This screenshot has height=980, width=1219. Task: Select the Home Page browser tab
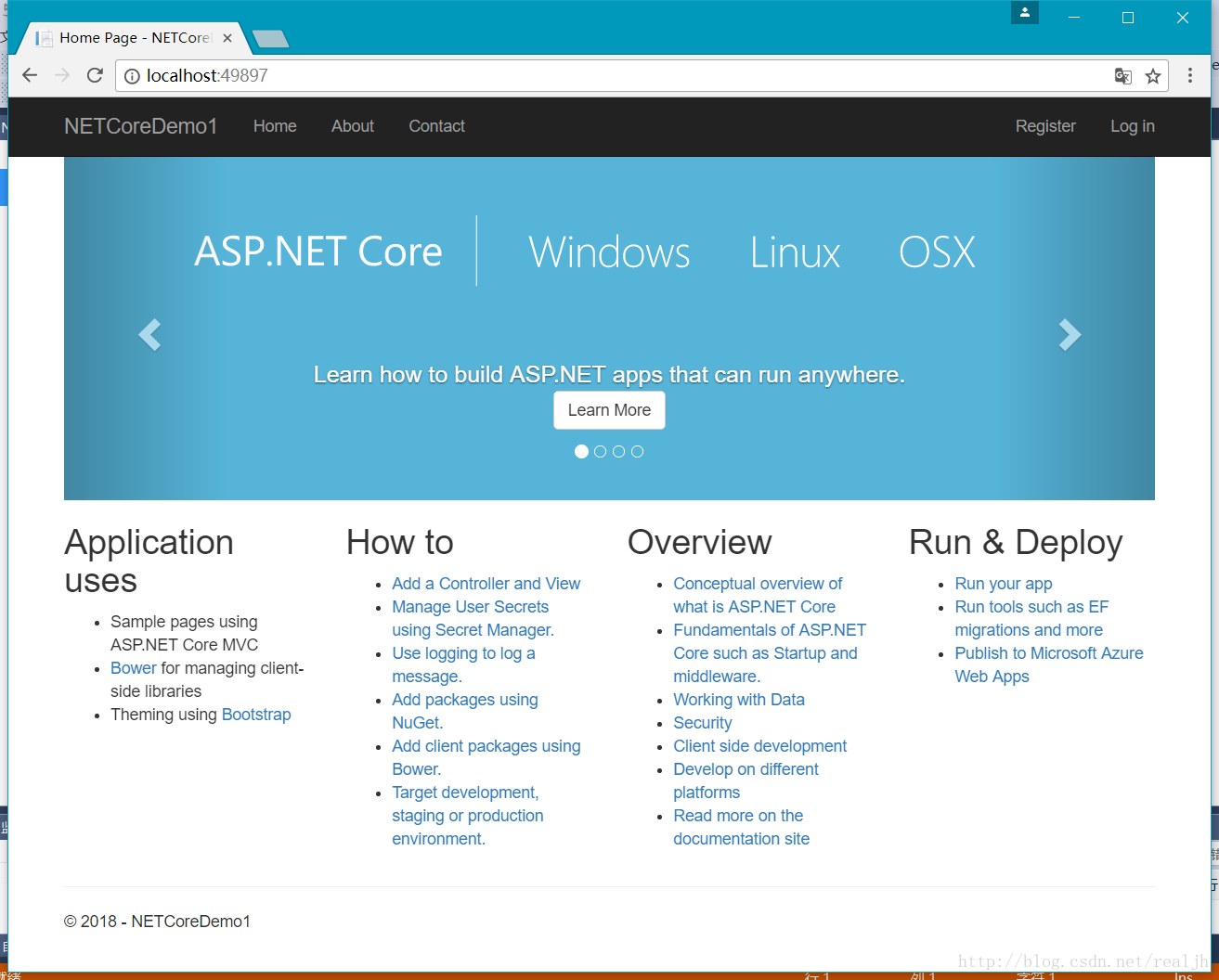tap(135, 38)
